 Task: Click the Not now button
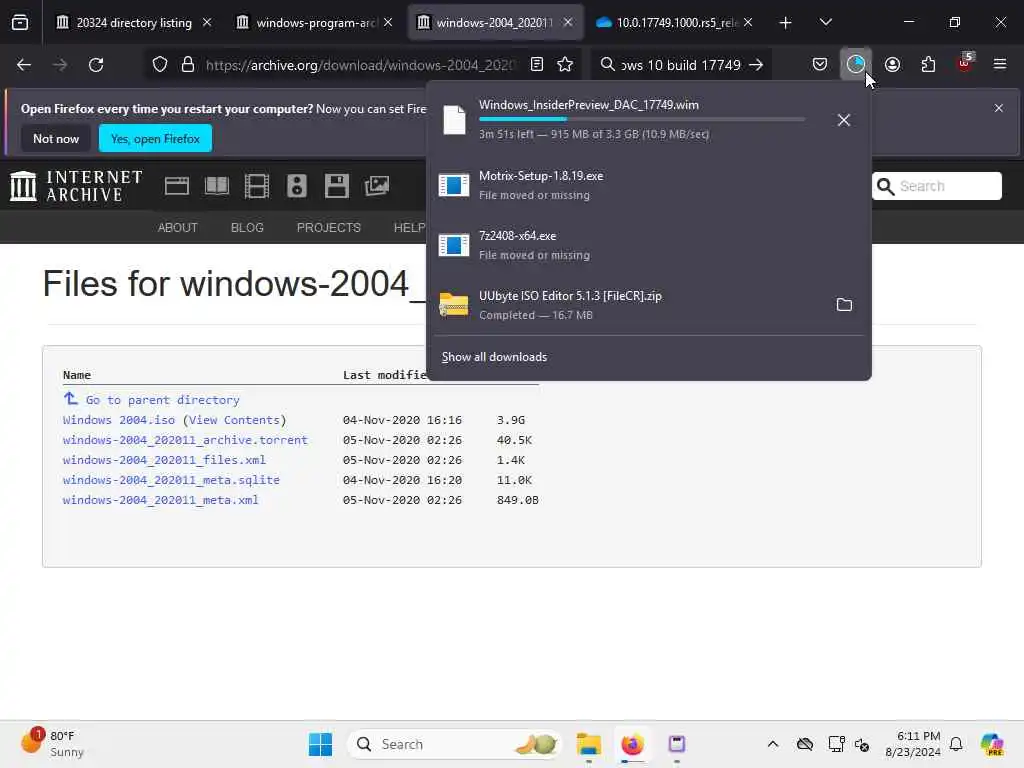pos(56,138)
